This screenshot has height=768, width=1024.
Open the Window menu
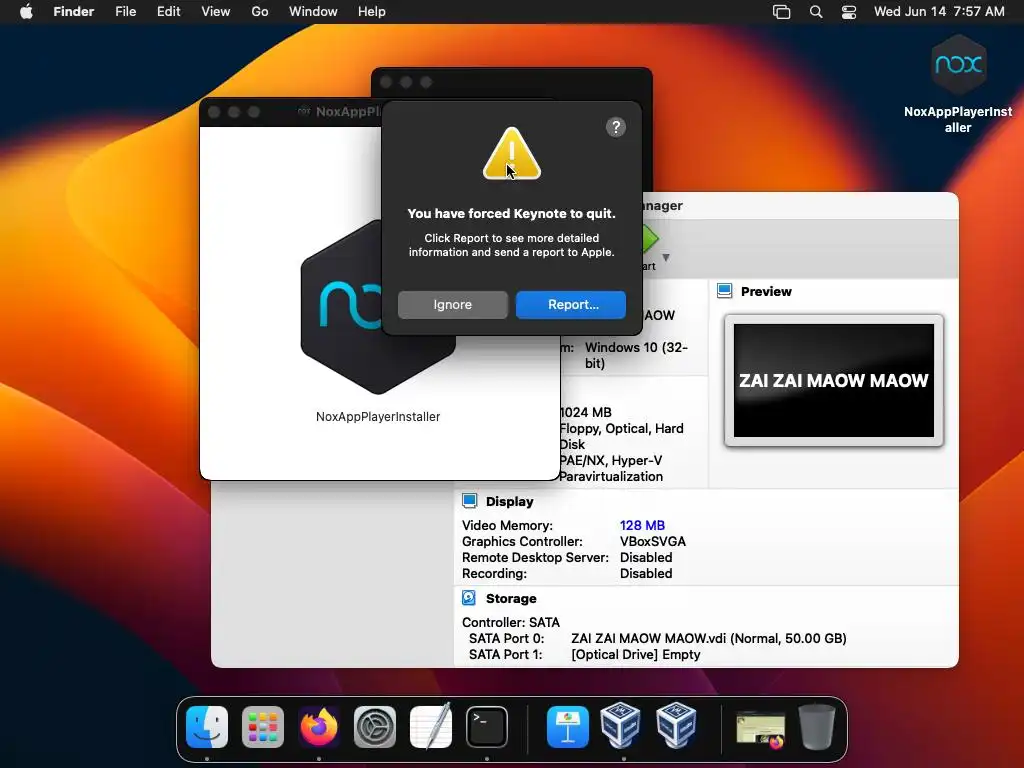[x=313, y=12]
